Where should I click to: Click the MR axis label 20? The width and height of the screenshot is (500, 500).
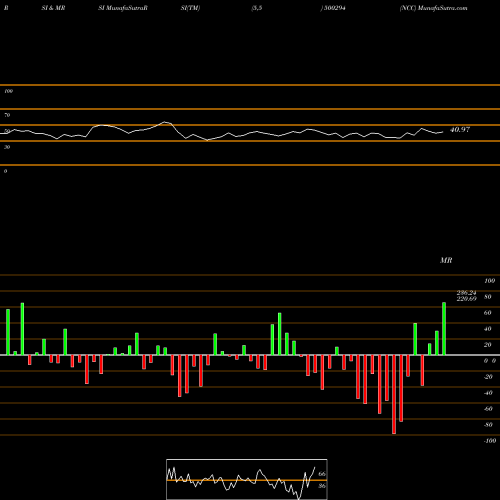[x=487, y=345]
